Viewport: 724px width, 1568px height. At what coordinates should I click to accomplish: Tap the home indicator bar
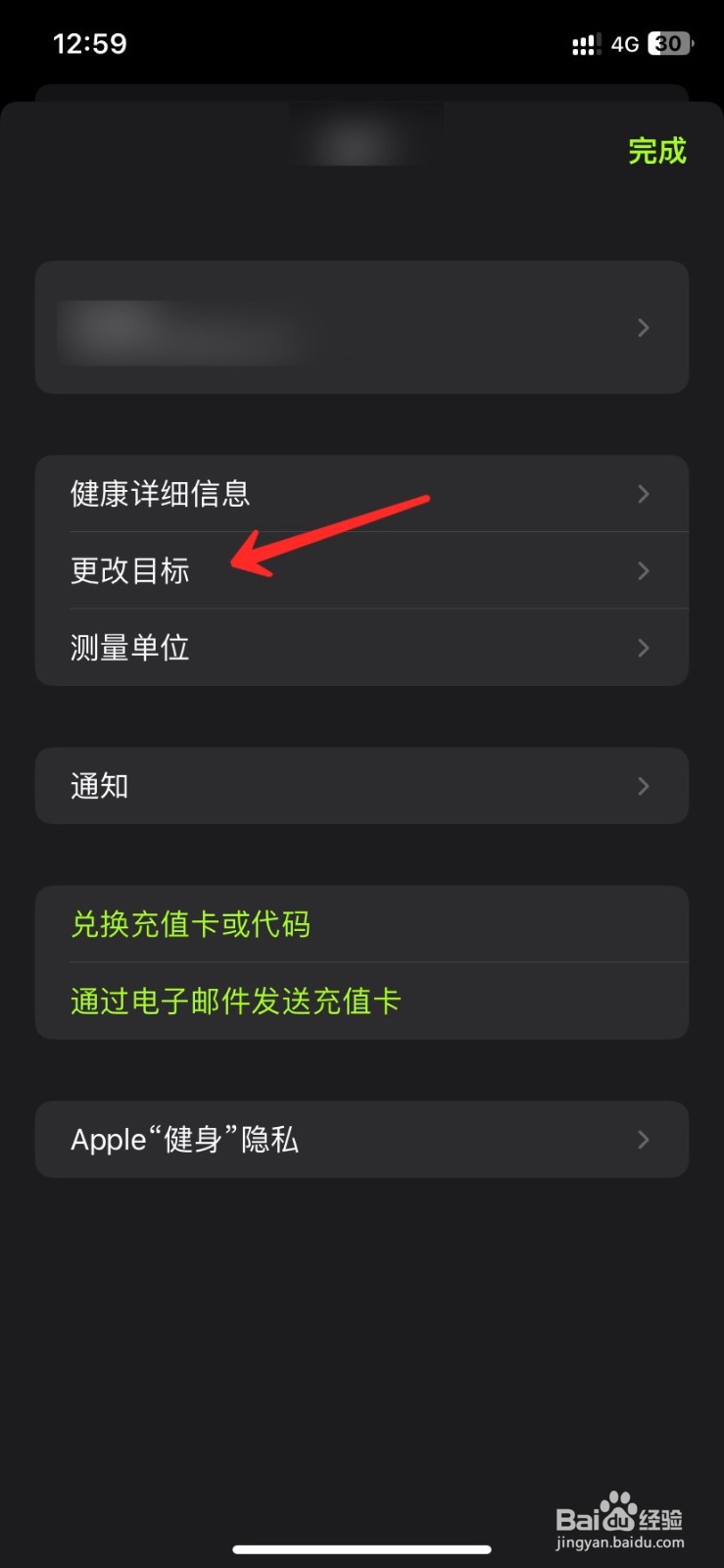point(362,1549)
